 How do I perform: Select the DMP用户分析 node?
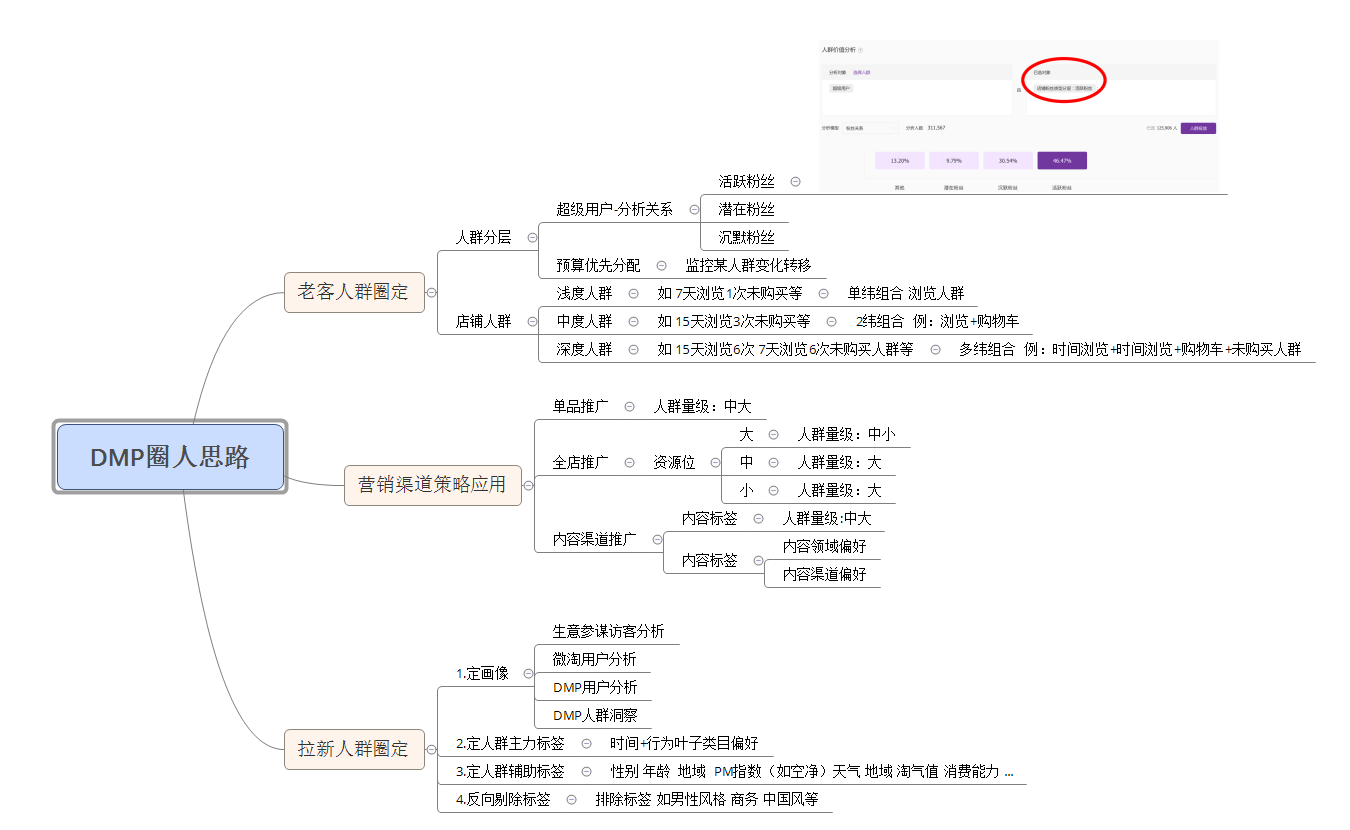tap(594, 688)
